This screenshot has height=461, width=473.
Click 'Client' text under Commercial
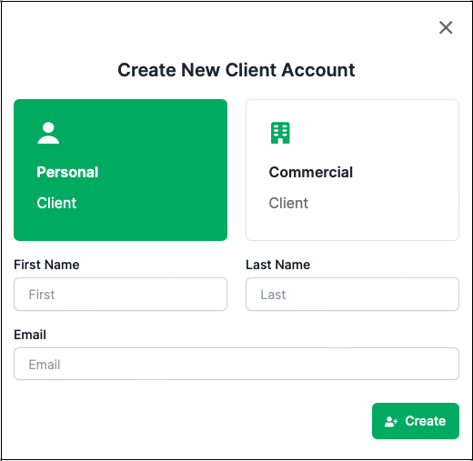(x=288, y=203)
